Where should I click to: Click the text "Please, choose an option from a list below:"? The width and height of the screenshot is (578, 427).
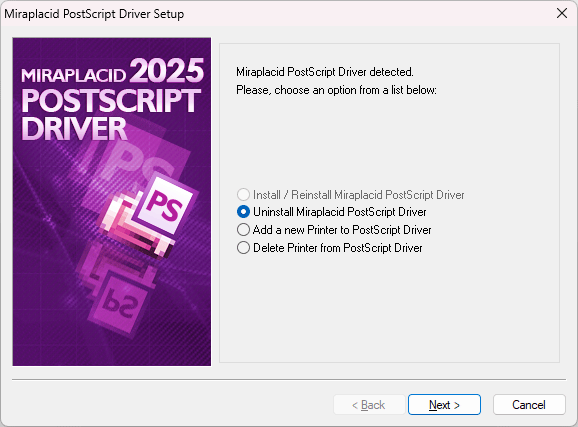(x=336, y=90)
